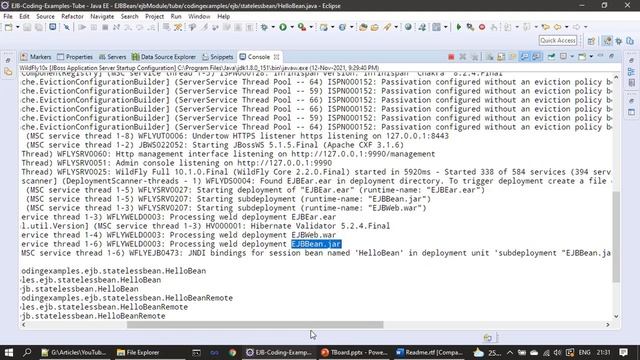Click the Debug bug icon
This screenshot has height=360, width=640.
click(264, 27)
